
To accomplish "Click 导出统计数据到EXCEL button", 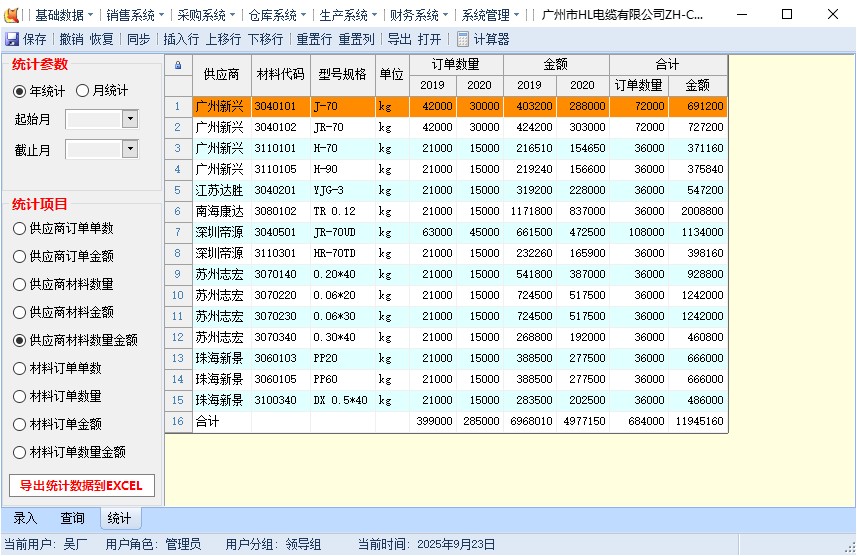I will tap(82, 486).
